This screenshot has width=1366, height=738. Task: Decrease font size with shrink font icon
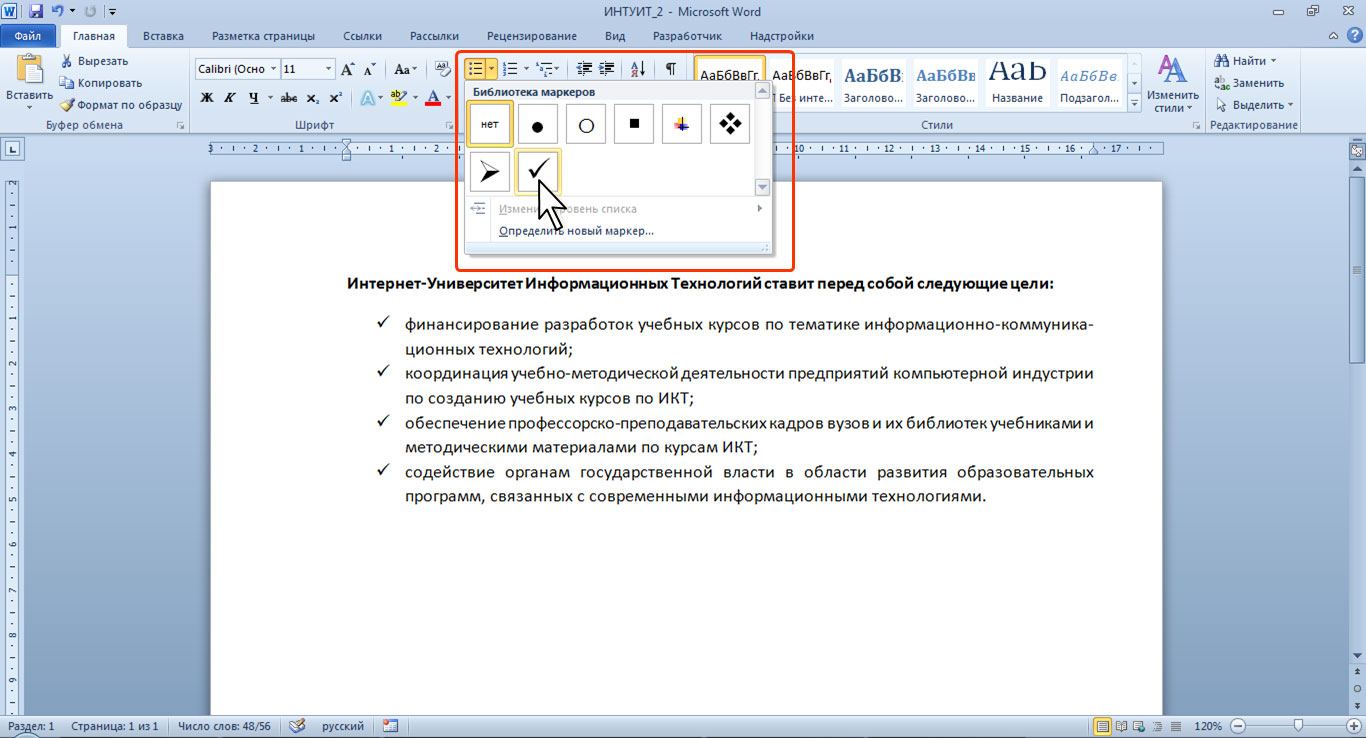[370, 69]
